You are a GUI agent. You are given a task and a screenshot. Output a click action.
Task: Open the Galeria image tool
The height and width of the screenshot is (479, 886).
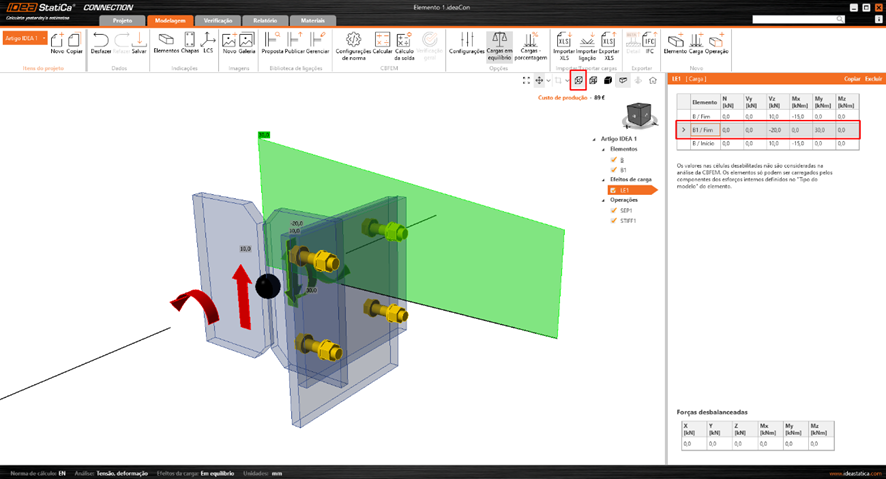pos(246,43)
